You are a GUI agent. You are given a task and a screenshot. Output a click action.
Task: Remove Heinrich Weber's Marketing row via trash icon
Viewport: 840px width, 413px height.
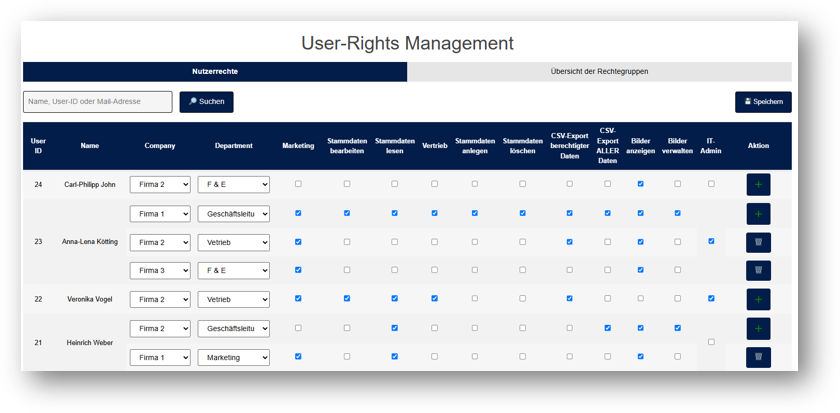(758, 357)
